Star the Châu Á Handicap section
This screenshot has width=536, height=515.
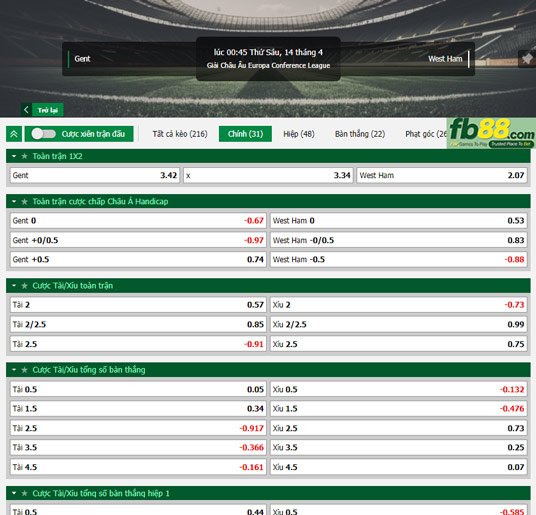24,202
